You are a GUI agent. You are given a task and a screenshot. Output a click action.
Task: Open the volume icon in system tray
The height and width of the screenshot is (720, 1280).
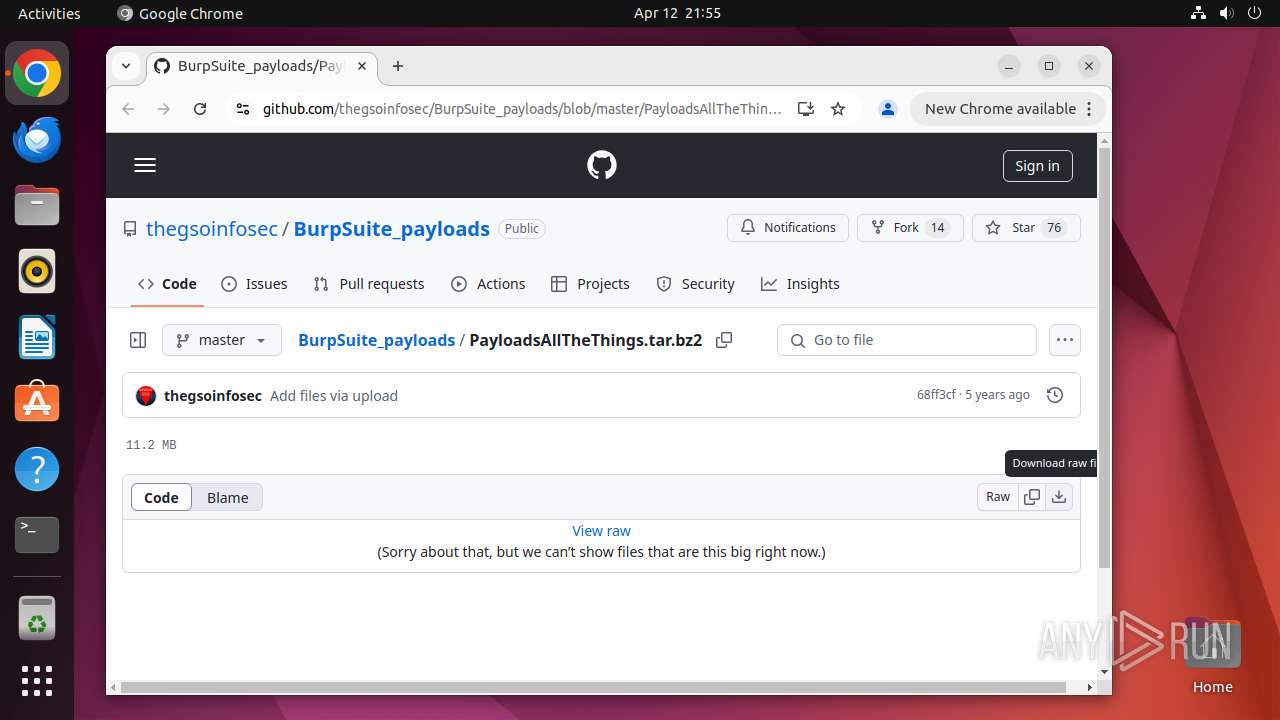[1226, 13]
